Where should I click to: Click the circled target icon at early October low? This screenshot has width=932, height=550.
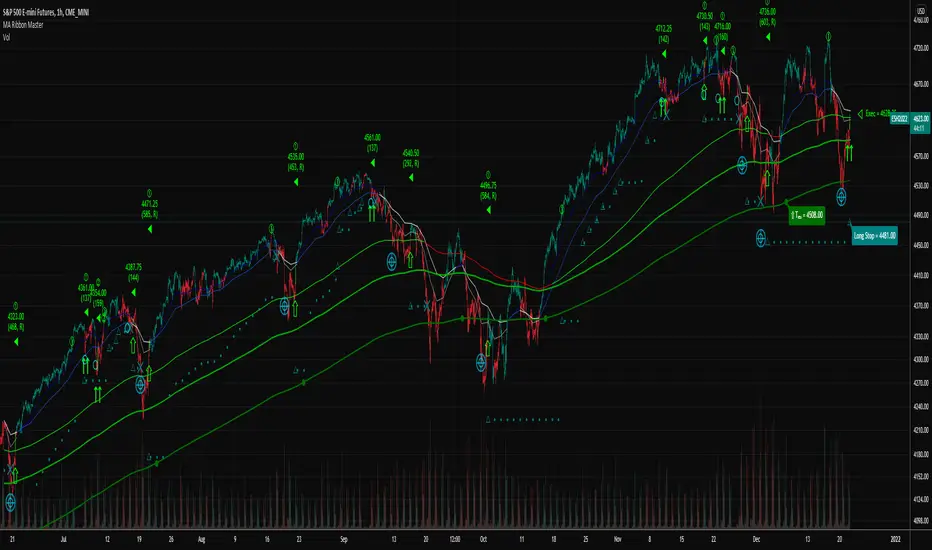coord(481,363)
